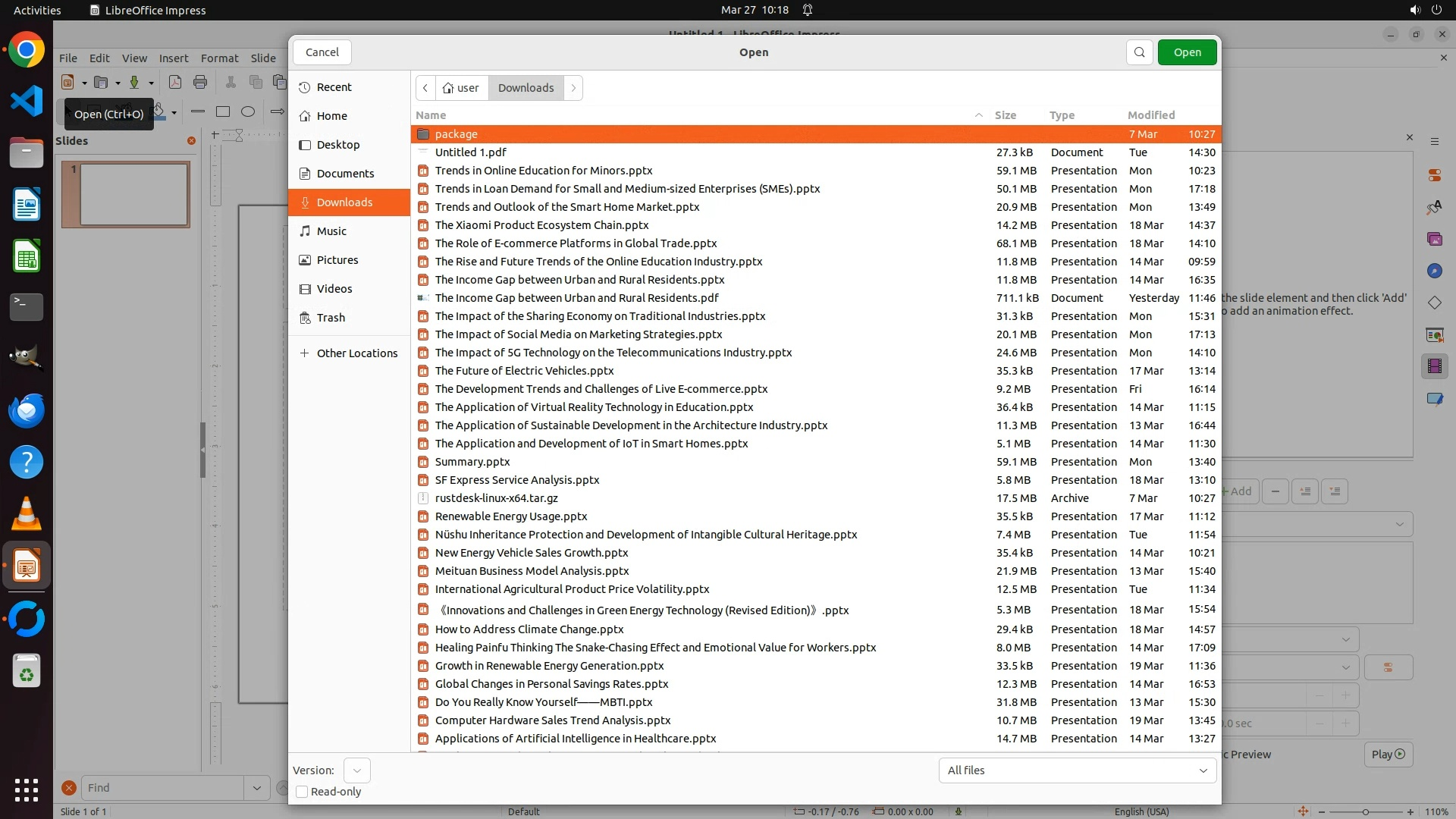This screenshot has height=819, width=1456.
Task: Enable the Read-only checkbox
Action: tap(302, 792)
